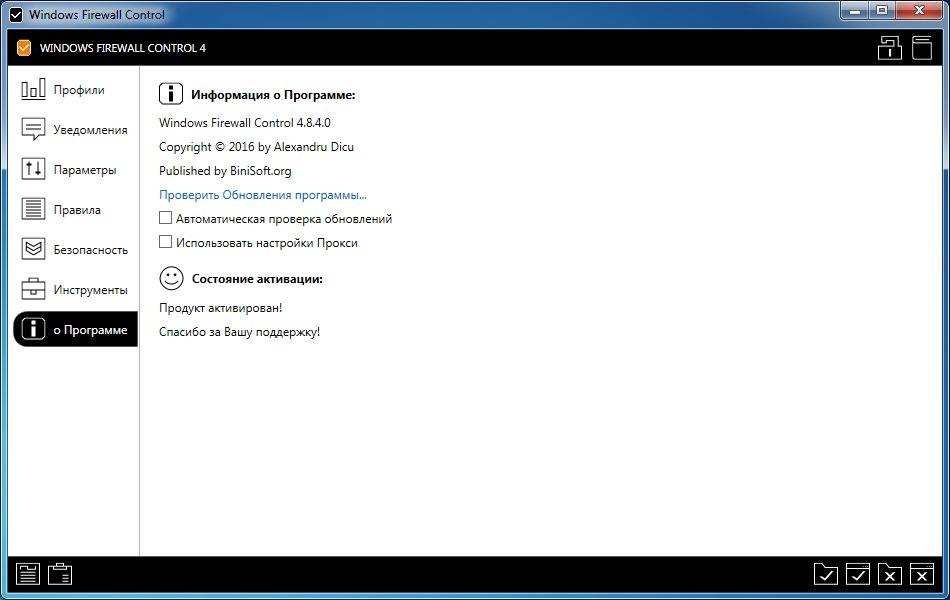Open the Инструменты section
This screenshot has width=950, height=600.
click(x=75, y=290)
